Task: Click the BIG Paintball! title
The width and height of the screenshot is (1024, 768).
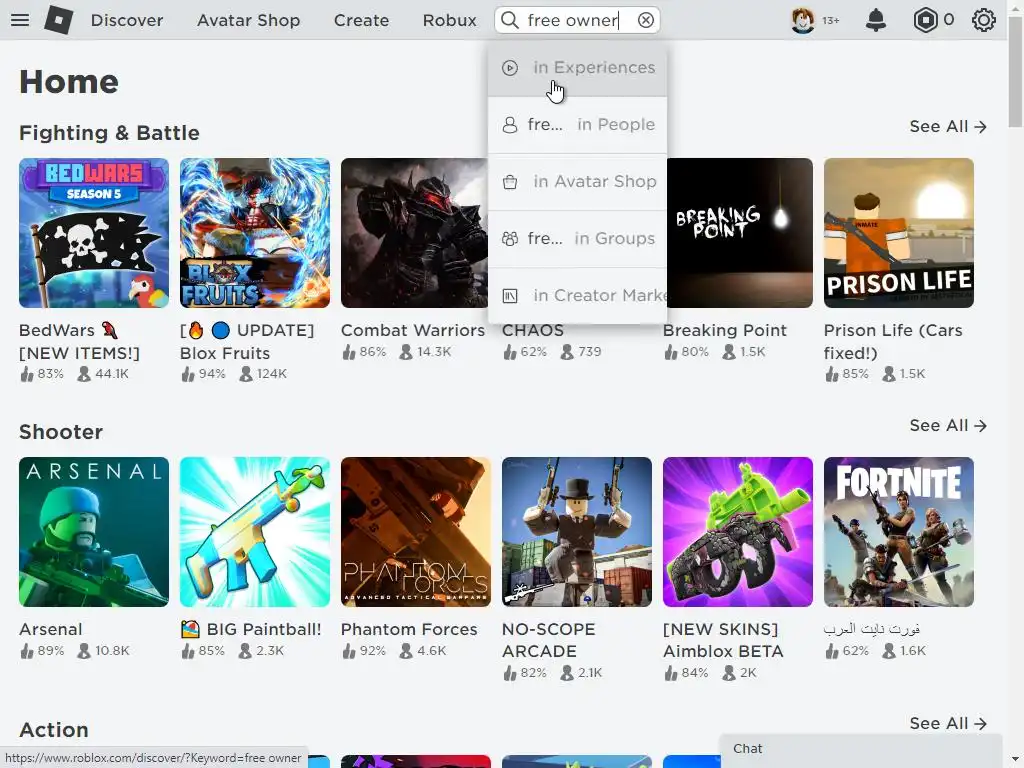Action: click(x=251, y=630)
